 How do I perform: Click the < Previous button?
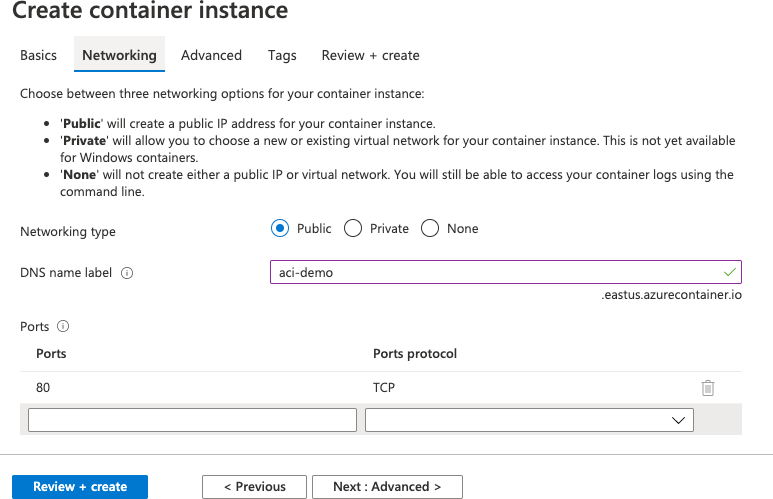coord(254,487)
